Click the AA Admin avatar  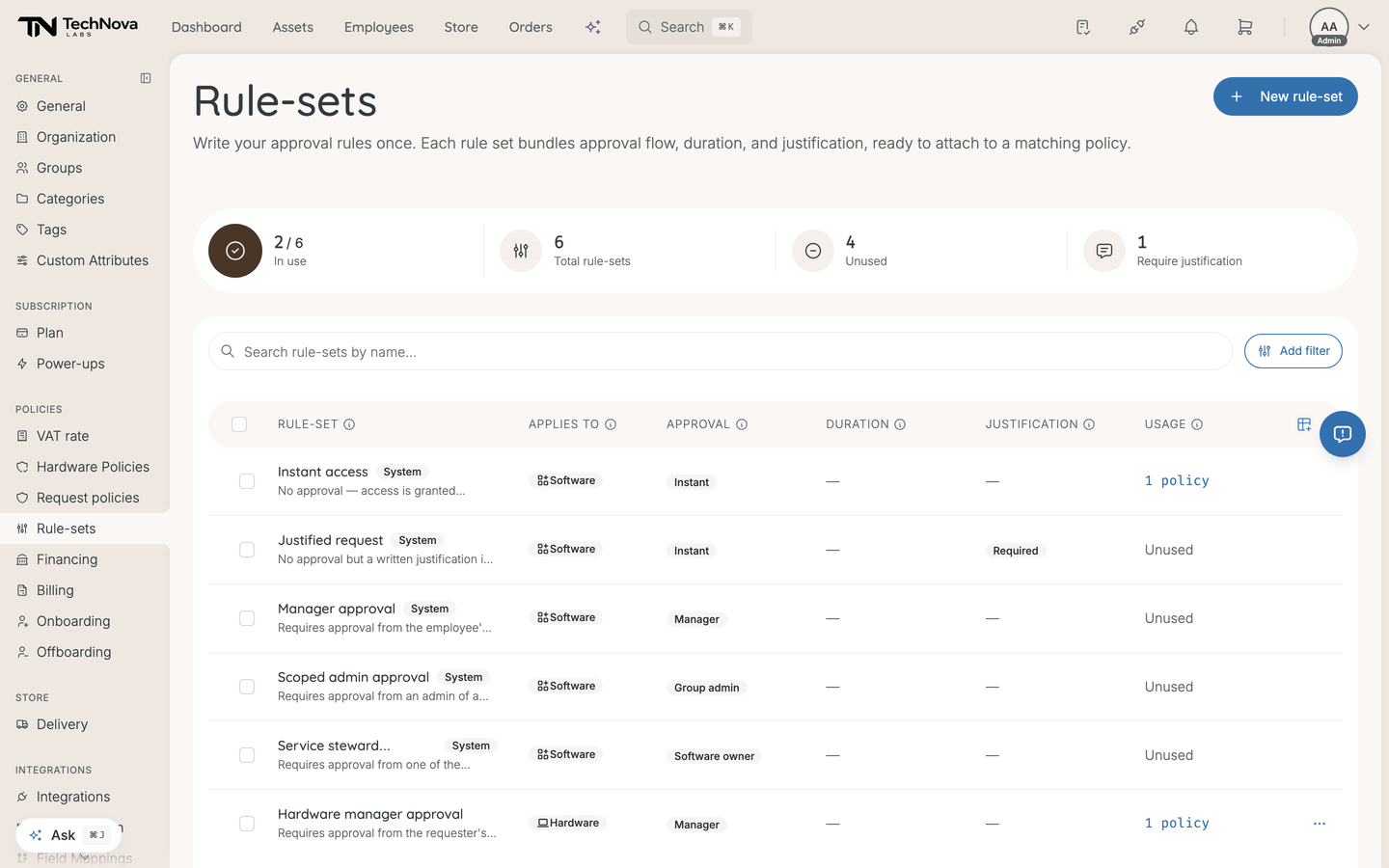(x=1329, y=27)
